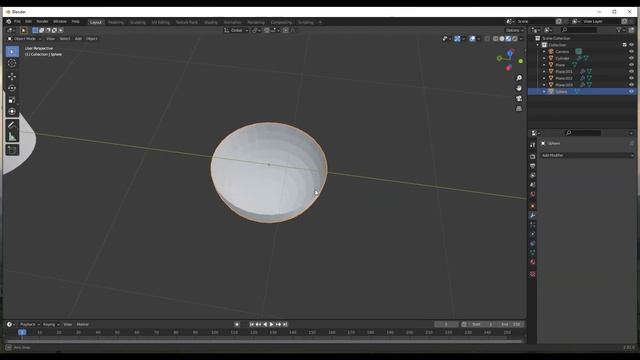Click play animation button
This screenshot has width=640, height=360.
tap(271, 324)
